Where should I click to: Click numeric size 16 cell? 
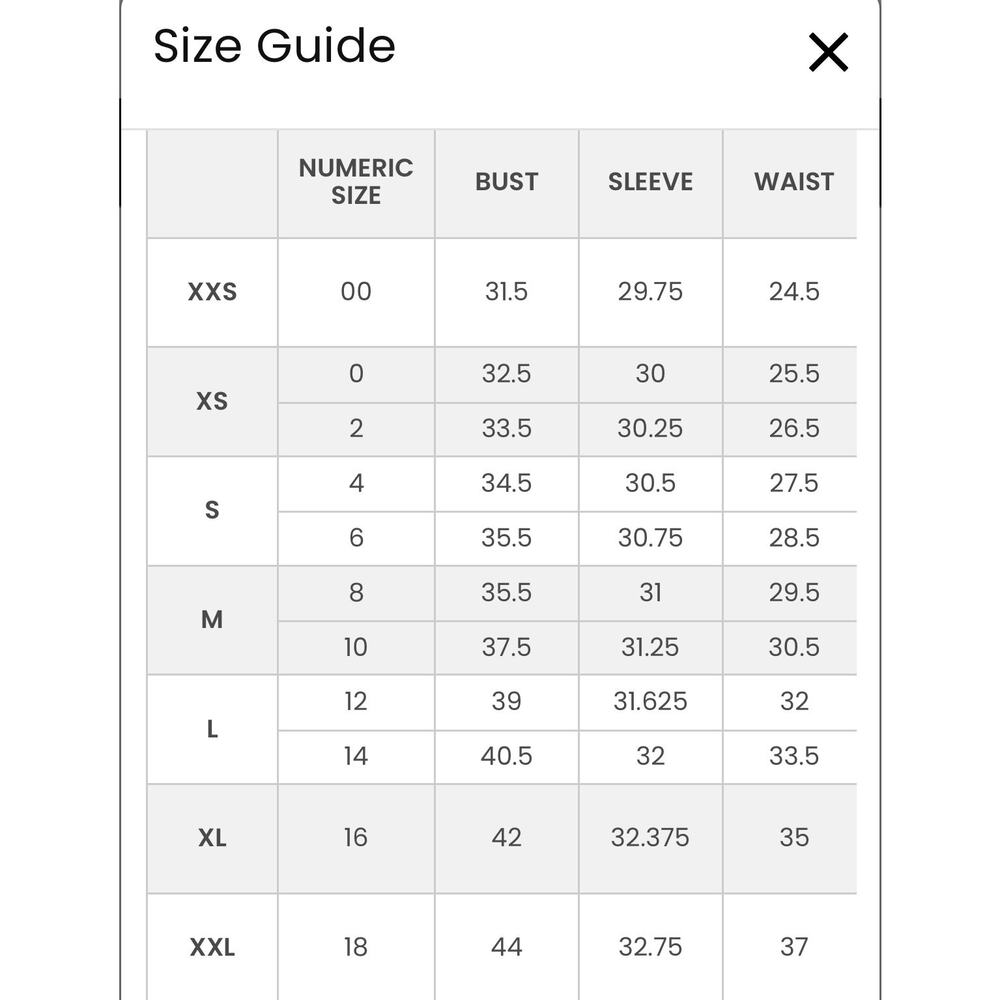(356, 839)
